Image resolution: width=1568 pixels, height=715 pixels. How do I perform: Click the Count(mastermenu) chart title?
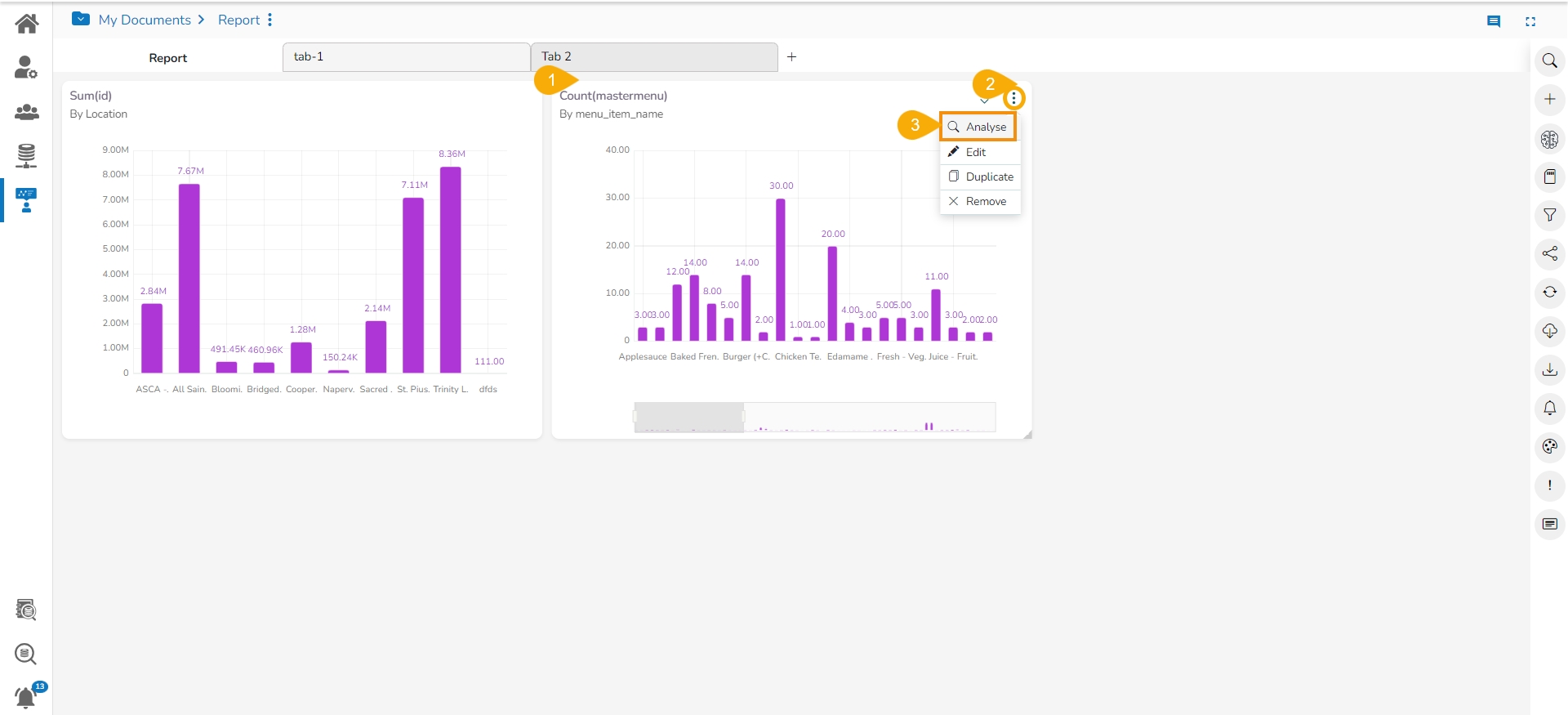click(613, 96)
